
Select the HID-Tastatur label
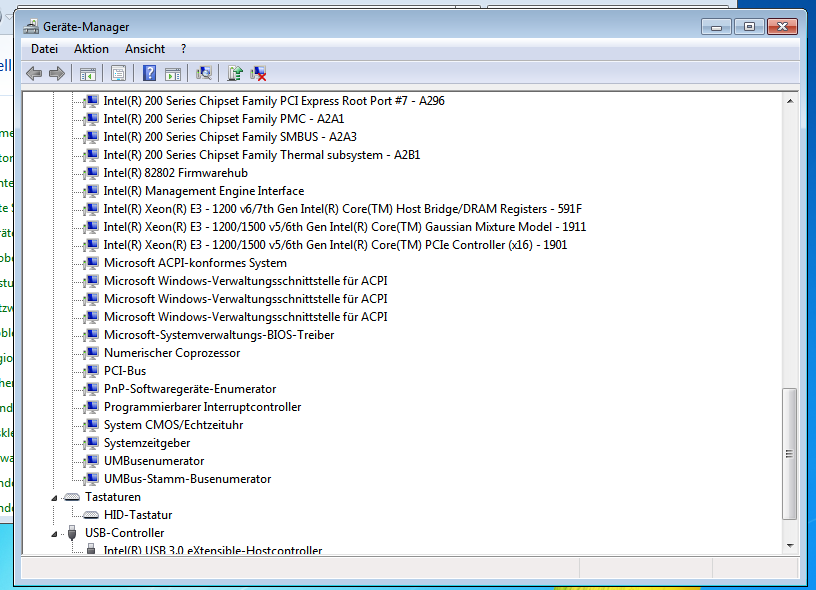(x=138, y=515)
